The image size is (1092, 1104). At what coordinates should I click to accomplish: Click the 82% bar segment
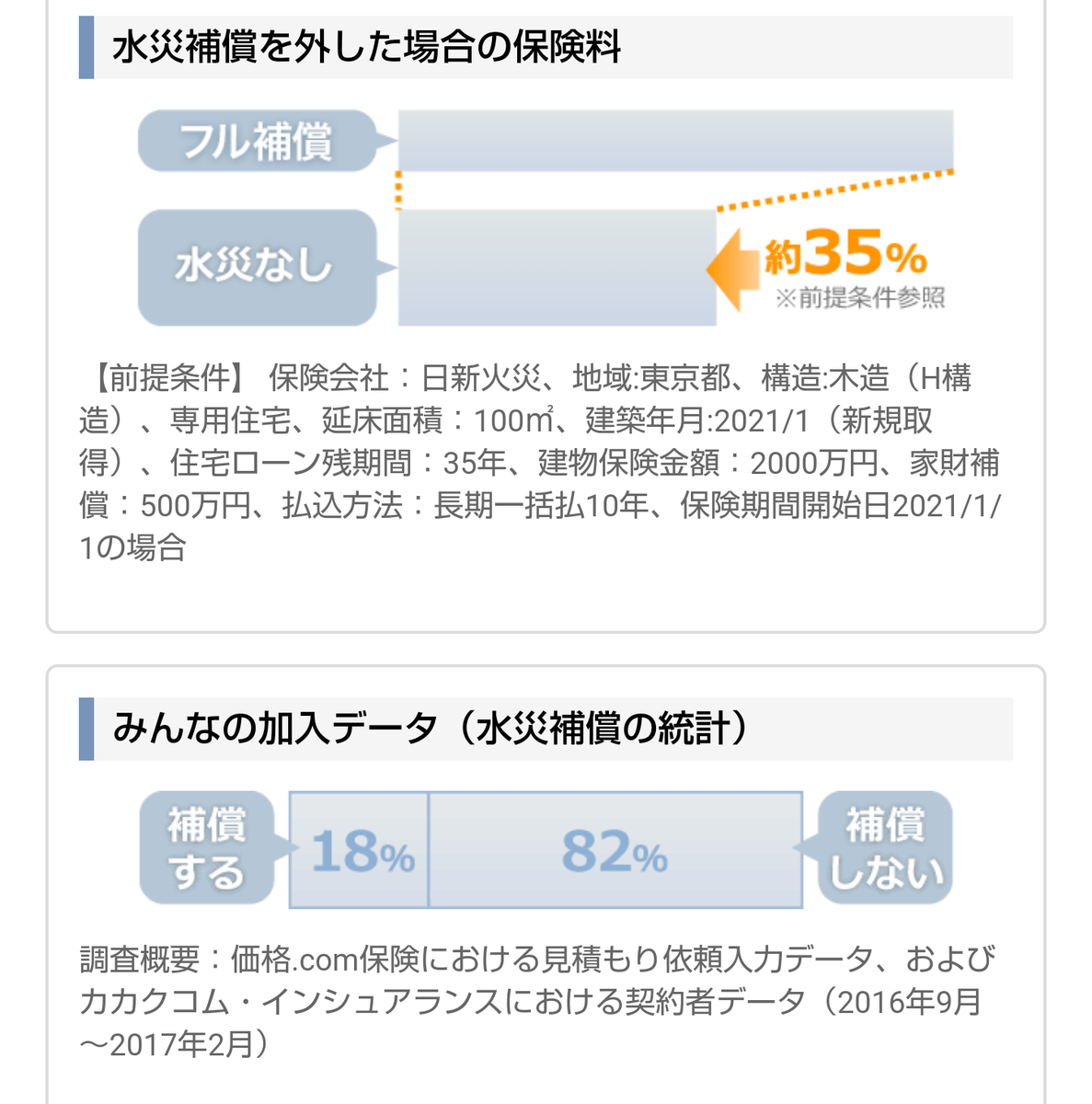click(x=615, y=850)
